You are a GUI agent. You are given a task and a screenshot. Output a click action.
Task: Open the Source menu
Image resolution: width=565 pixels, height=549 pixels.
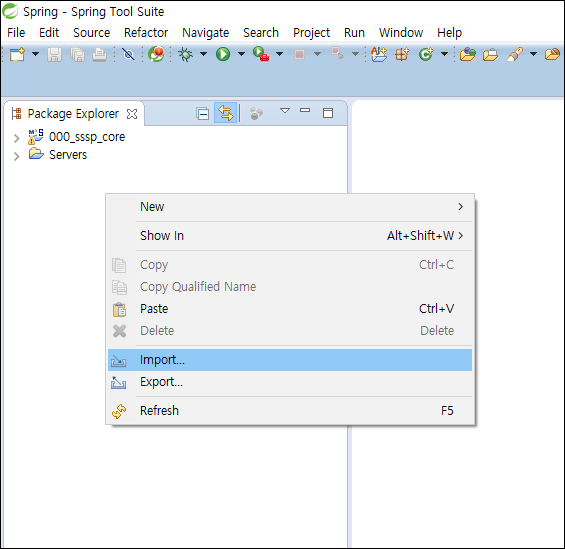click(x=92, y=33)
